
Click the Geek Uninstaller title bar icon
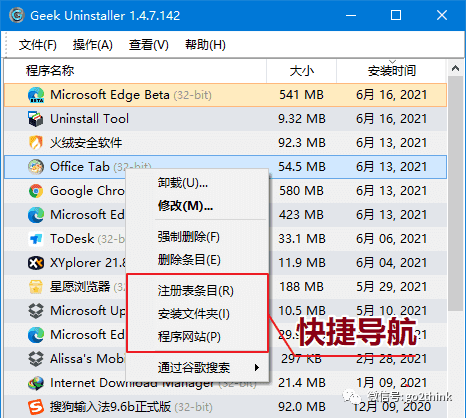pyautogui.click(x=17, y=15)
